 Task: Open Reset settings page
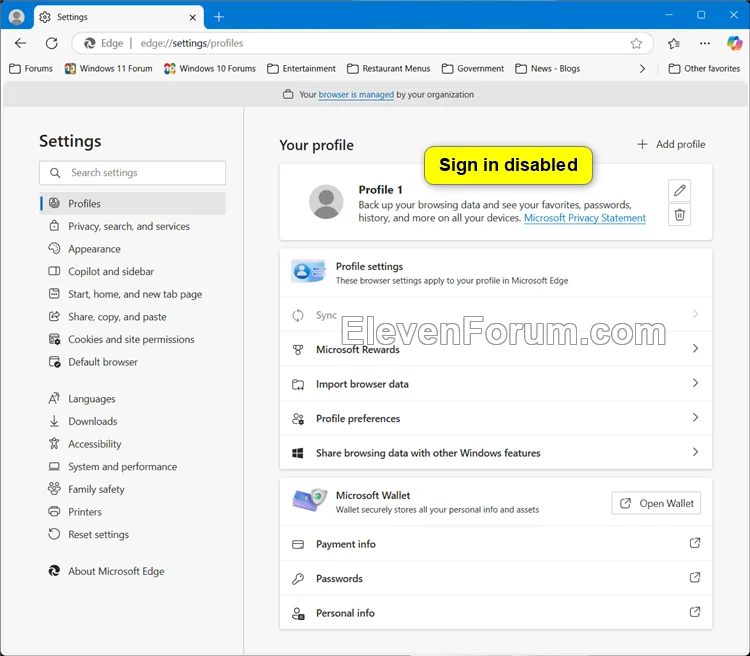point(133,534)
